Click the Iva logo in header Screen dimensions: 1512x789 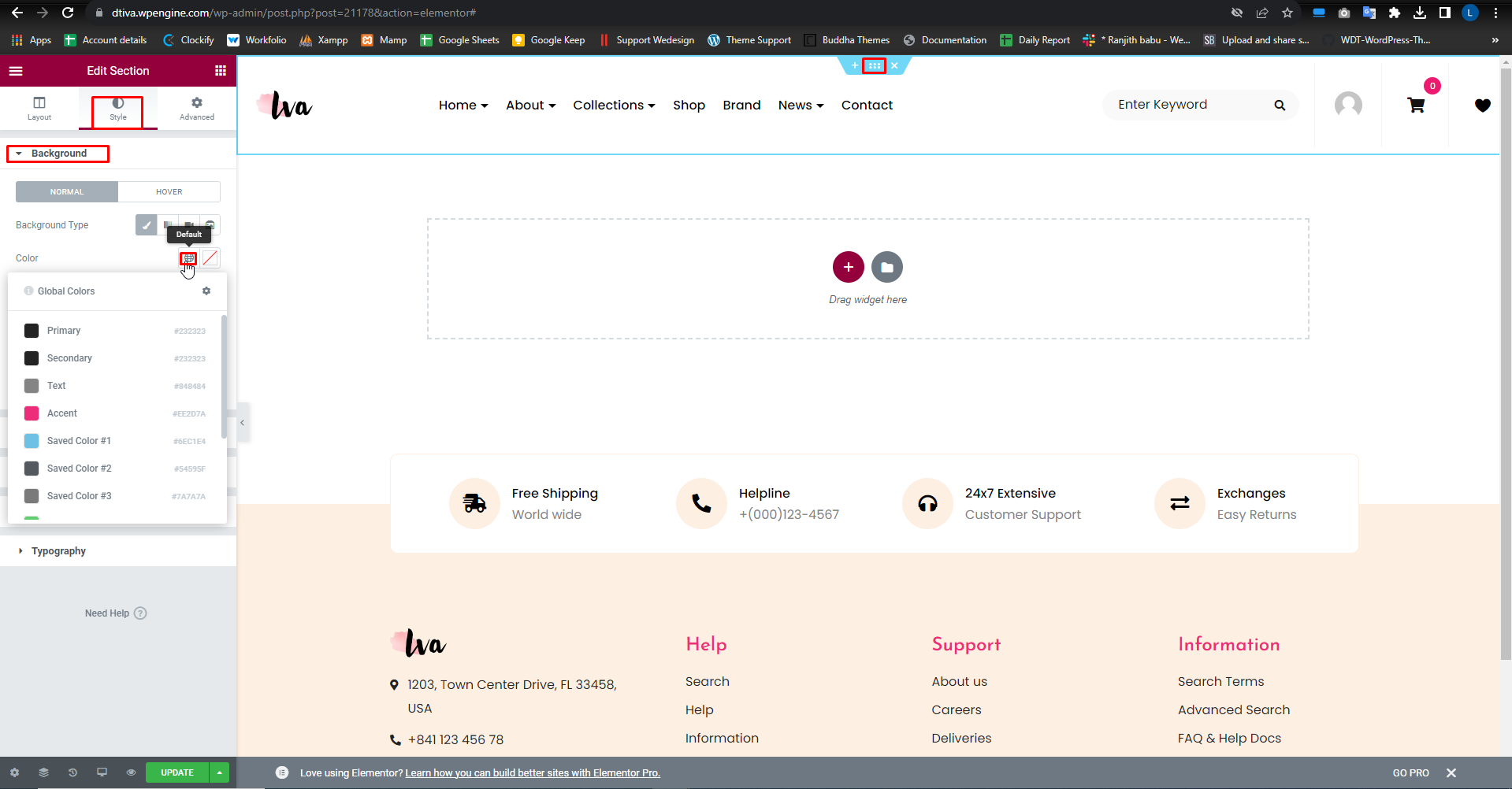click(285, 105)
